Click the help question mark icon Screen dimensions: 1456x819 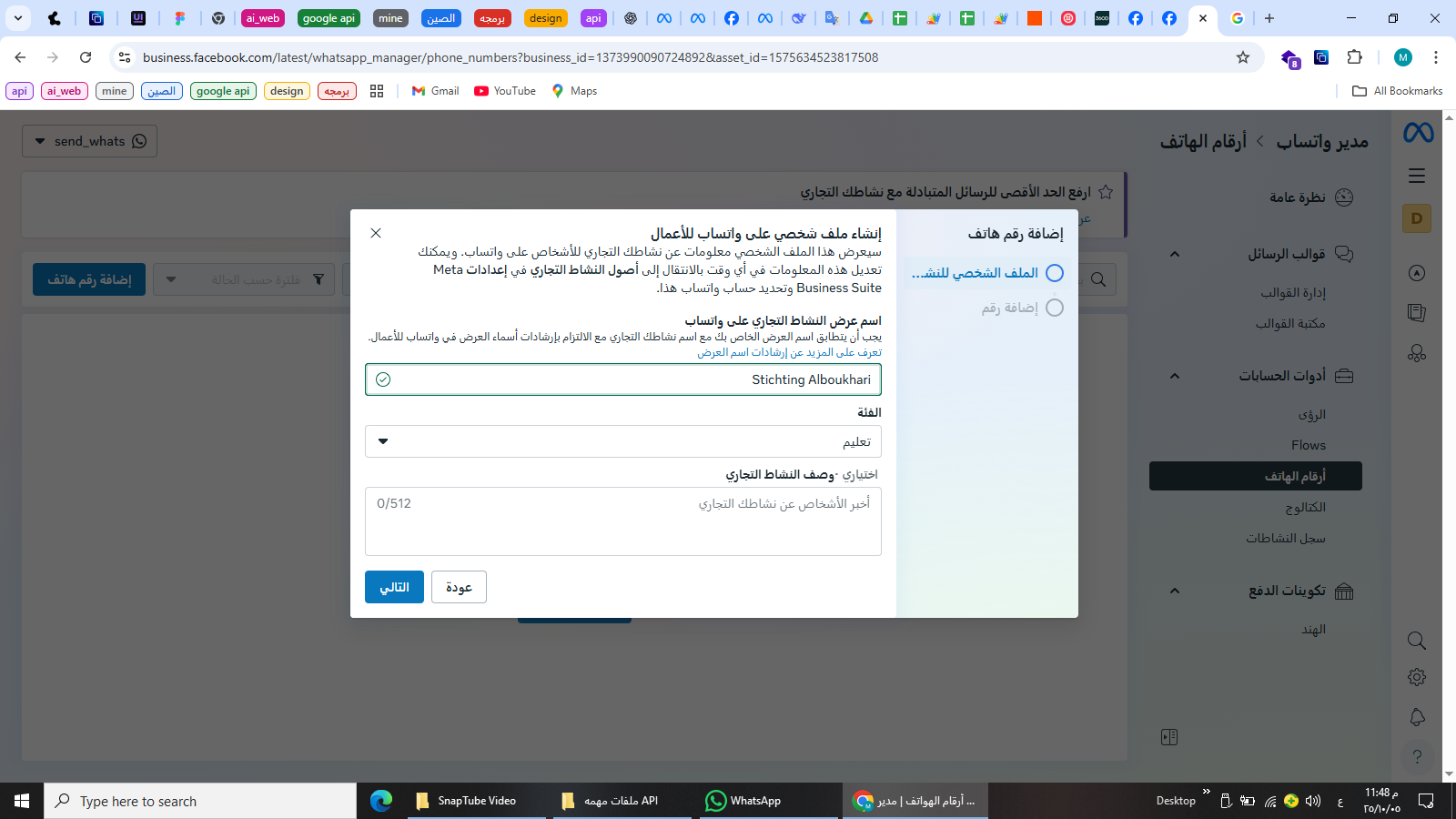(1417, 757)
